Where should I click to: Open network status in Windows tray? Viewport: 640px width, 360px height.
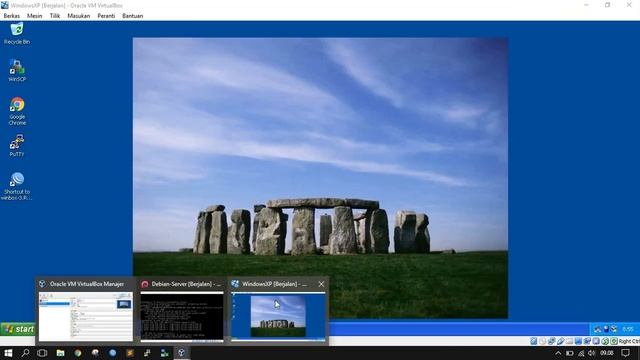click(x=581, y=353)
